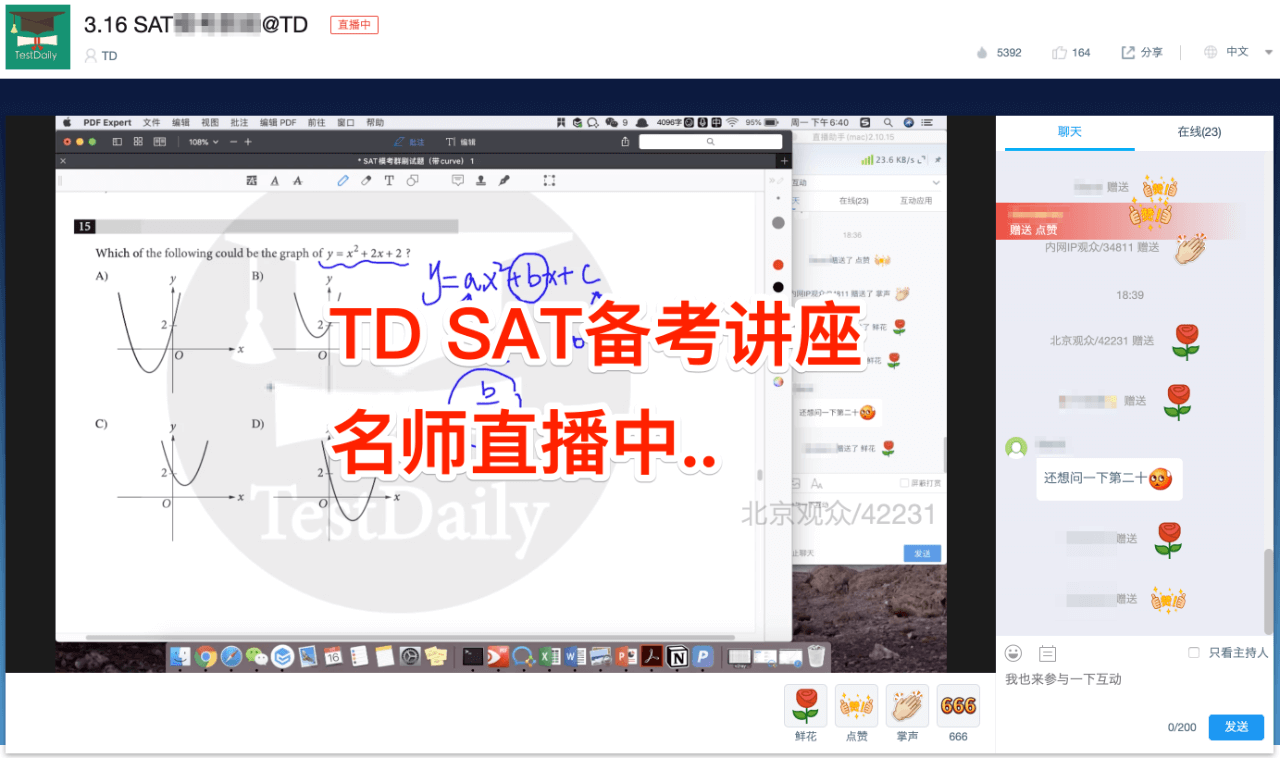Open the emoji picker in chat

pyautogui.click(x=1014, y=653)
